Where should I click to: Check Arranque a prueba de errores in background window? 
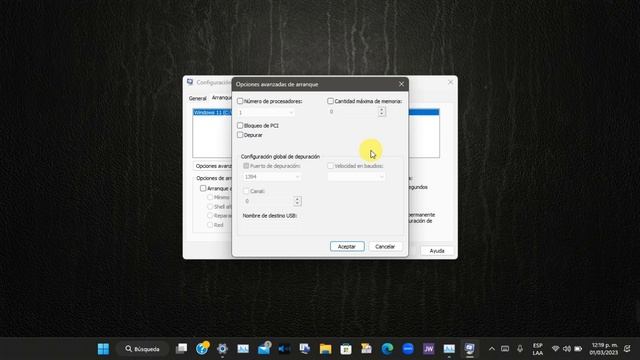tap(203, 188)
